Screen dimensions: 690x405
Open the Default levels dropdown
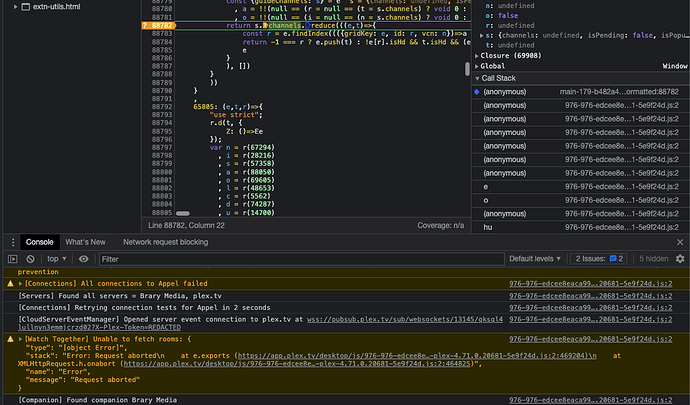535,259
